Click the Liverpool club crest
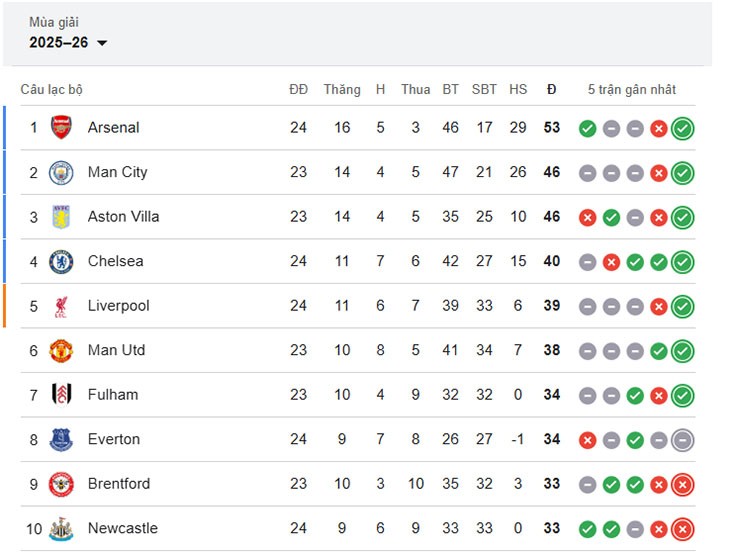740x554 pixels. click(x=61, y=306)
